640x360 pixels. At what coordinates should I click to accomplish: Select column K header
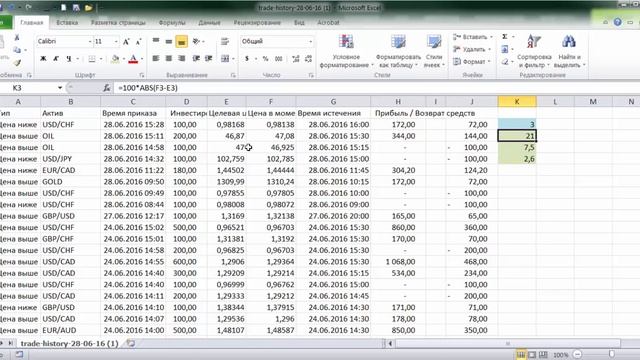tap(517, 101)
